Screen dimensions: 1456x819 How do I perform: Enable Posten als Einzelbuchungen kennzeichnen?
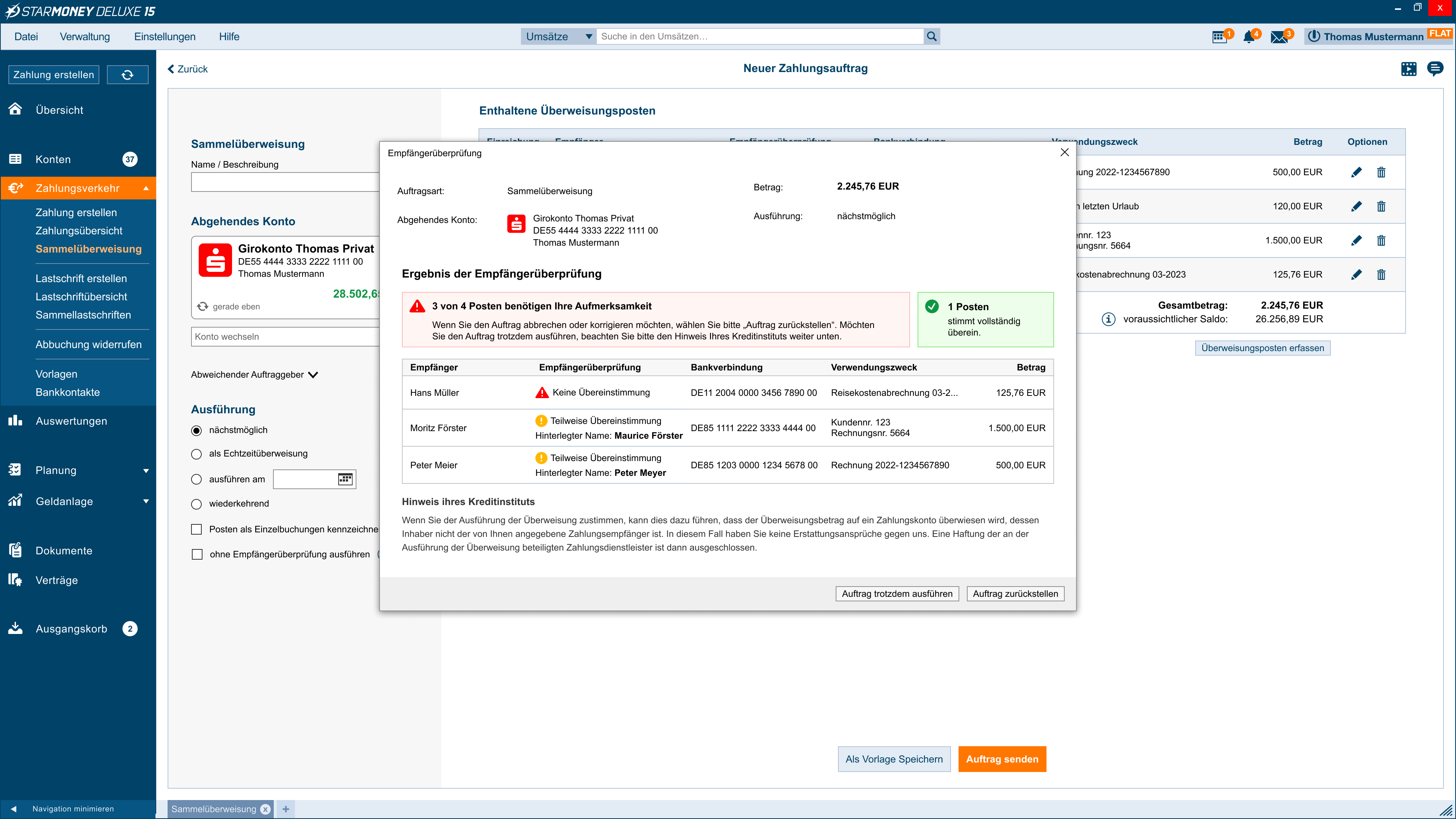pyautogui.click(x=197, y=529)
